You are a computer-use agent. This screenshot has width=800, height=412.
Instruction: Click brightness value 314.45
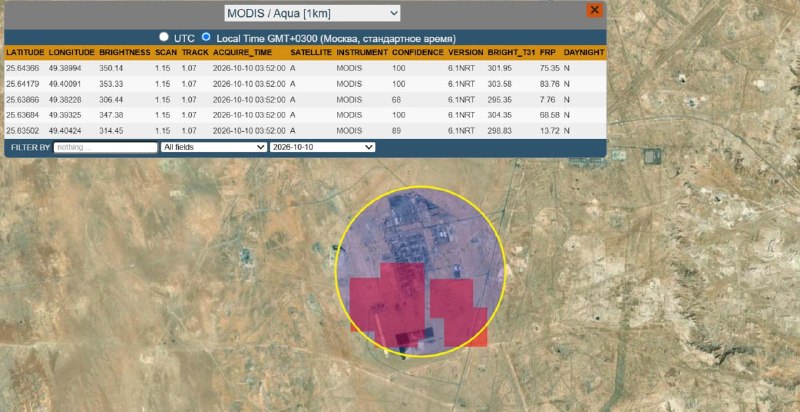pos(111,131)
